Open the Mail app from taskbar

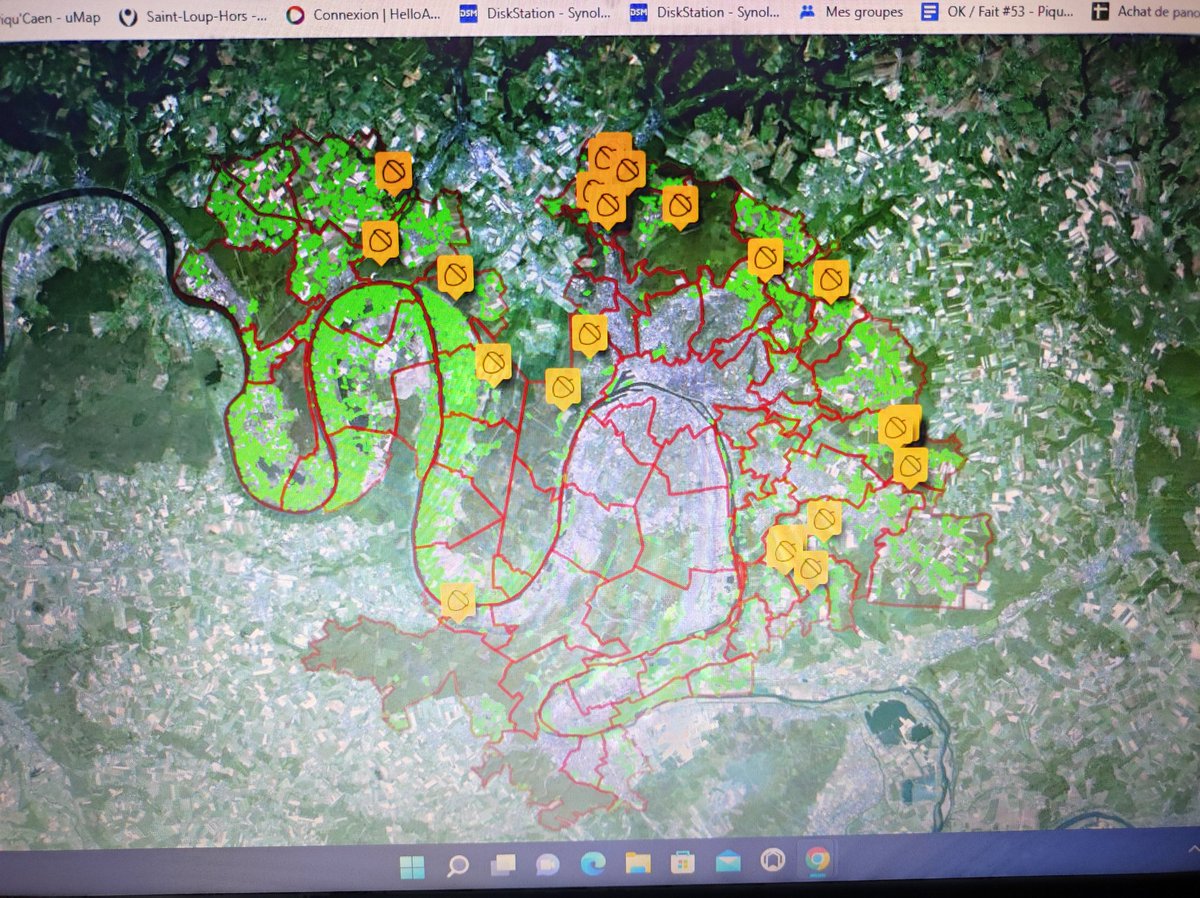(728, 861)
